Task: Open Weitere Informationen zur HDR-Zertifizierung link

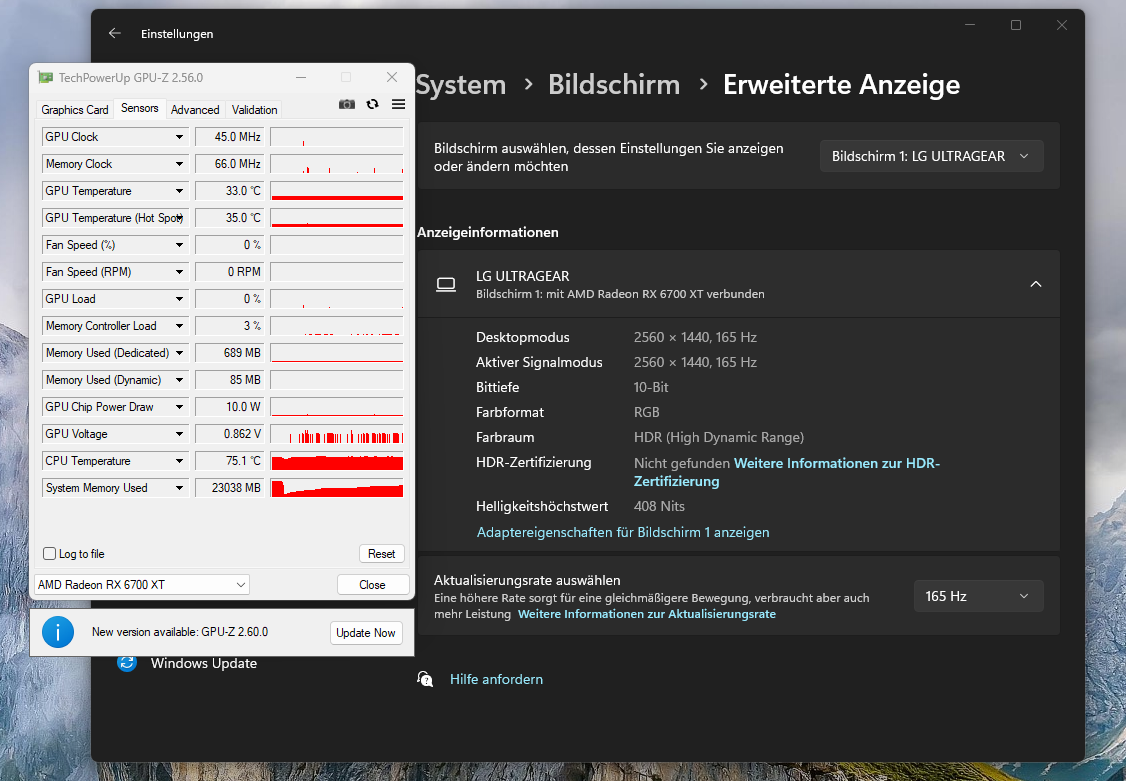Action: click(786, 472)
